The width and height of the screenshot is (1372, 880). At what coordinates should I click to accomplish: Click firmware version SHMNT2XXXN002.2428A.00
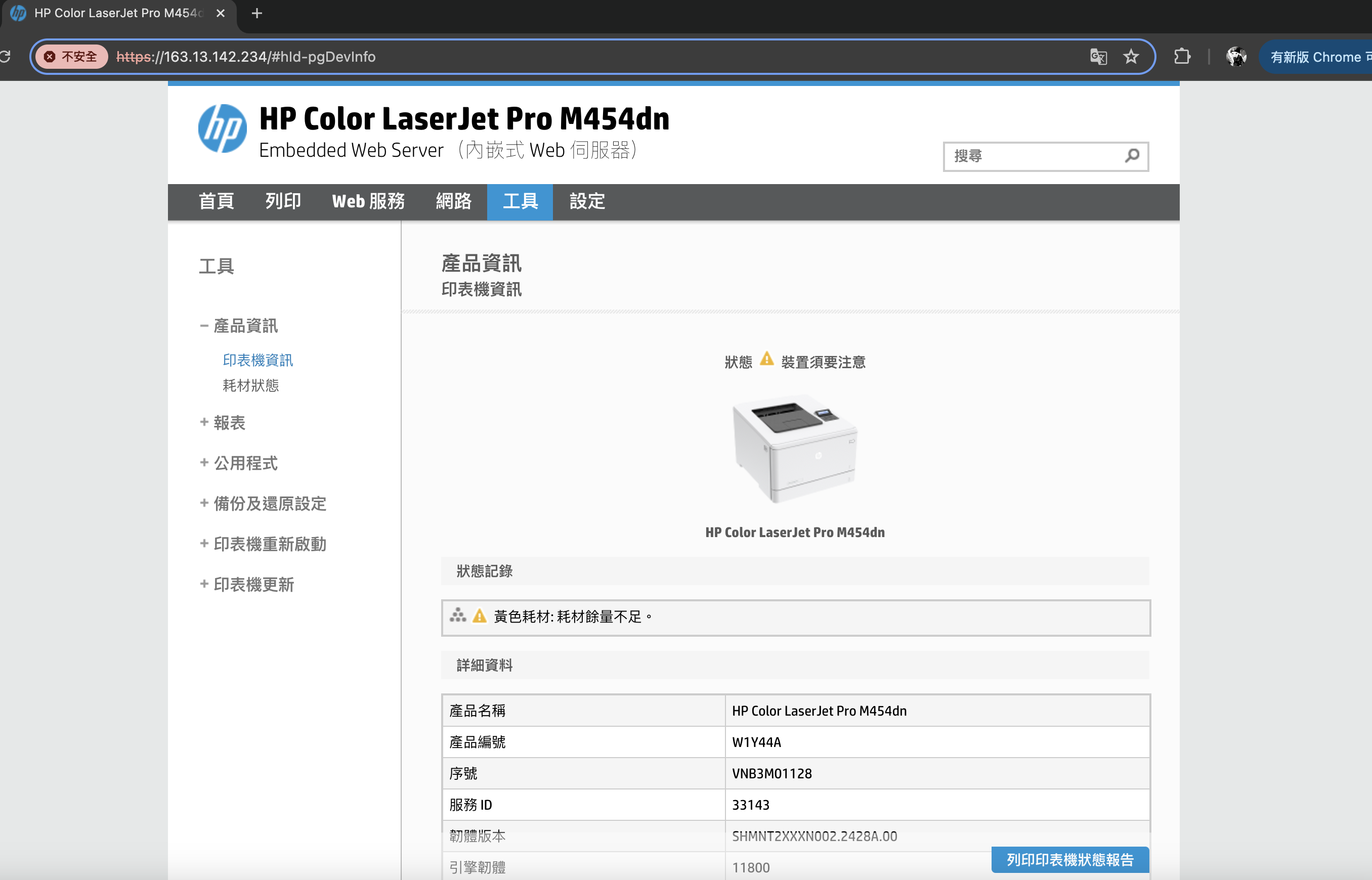coord(814,836)
